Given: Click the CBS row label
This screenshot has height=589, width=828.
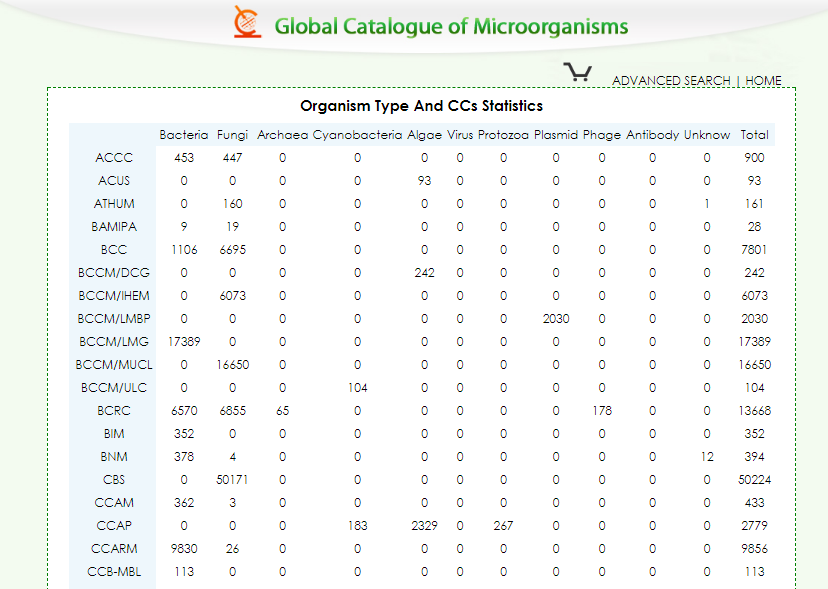Looking at the screenshot, I should pos(114,480).
